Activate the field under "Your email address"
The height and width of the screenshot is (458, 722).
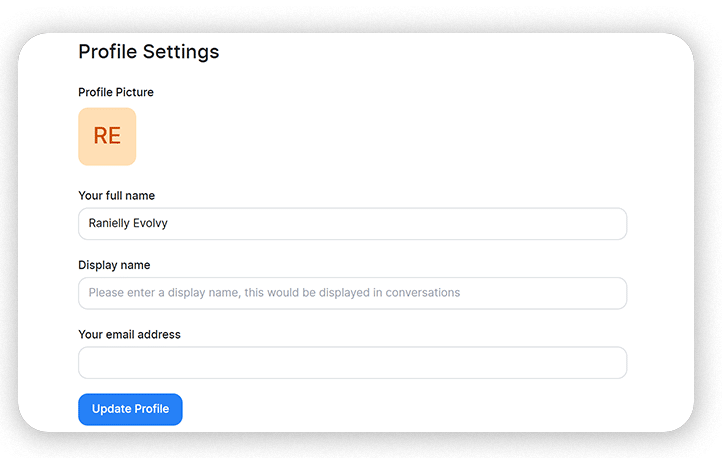[x=352, y=362]
